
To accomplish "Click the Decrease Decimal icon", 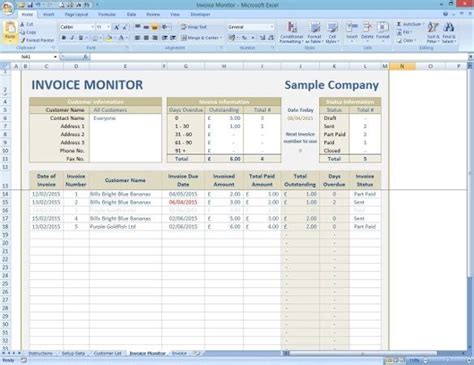I will pos(271,38).
